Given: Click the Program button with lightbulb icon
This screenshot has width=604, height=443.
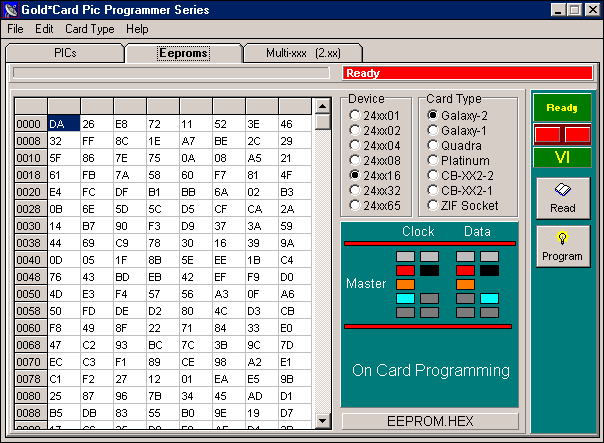Looking at the screenshot, I should 563,247.
